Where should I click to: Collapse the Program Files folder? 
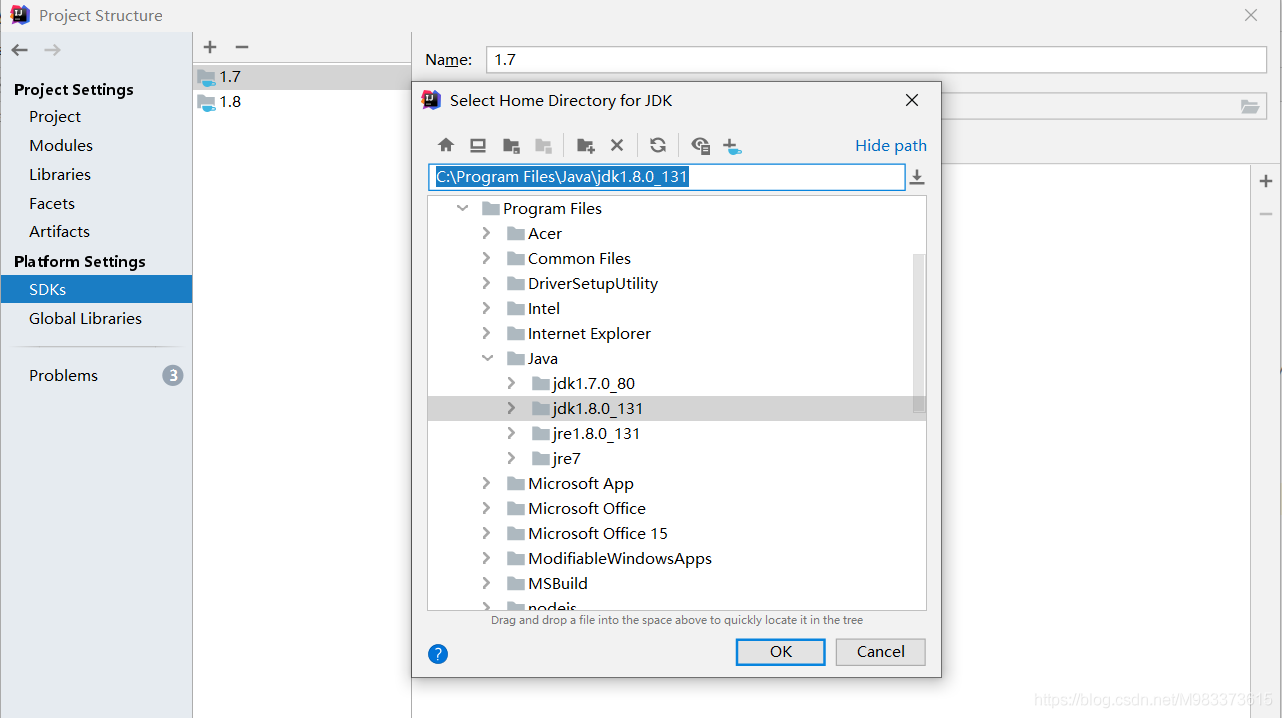tap(462, 208)
